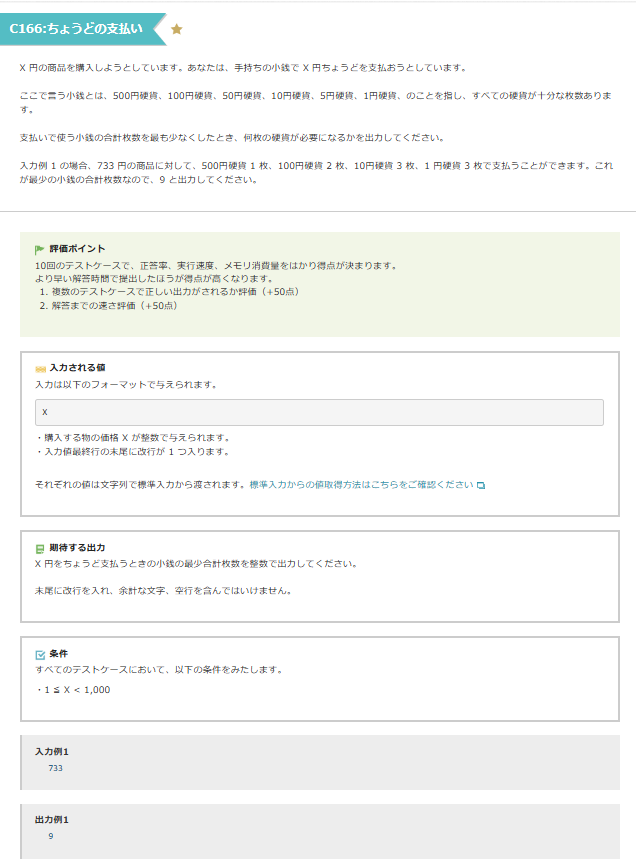Click the green icon beside 期待する出力

[40, 548]
